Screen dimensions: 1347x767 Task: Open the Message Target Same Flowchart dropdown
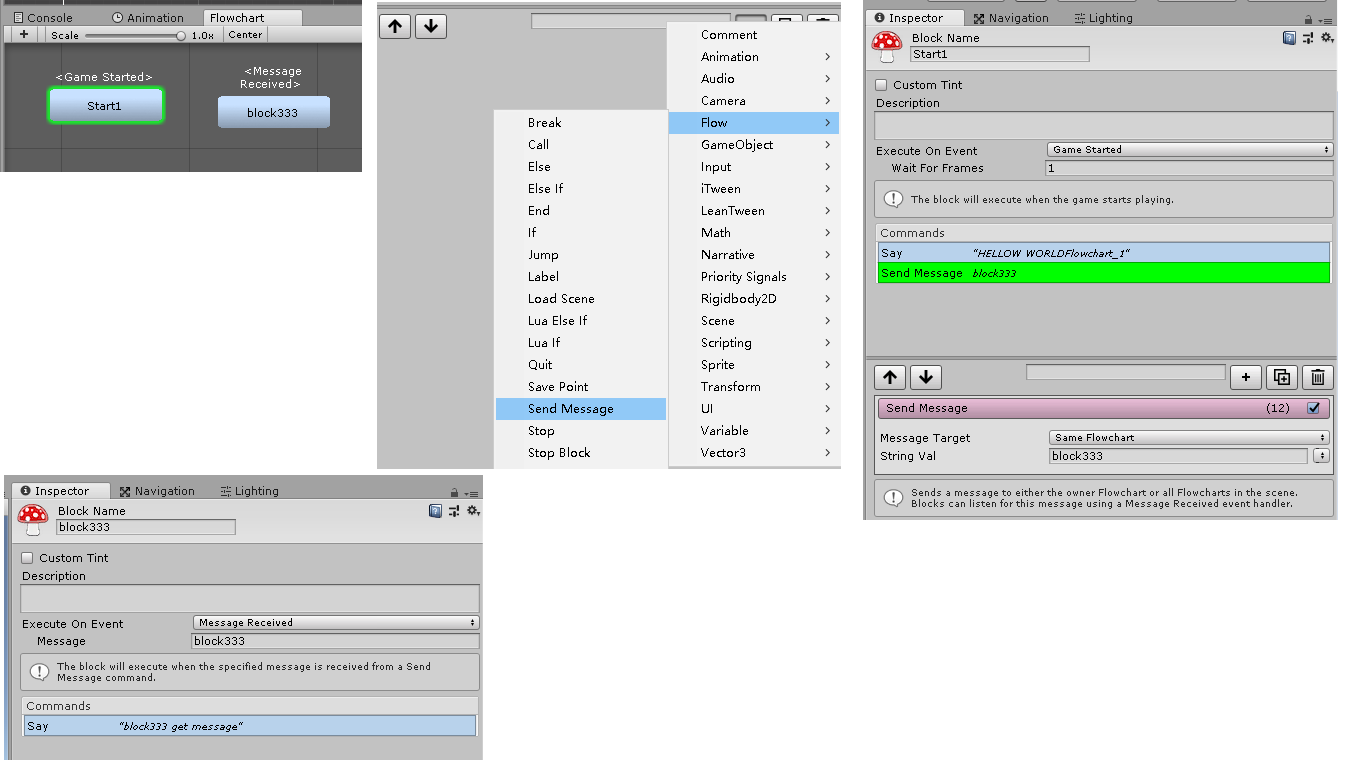pyautogui.click(x=1188, y=437)
